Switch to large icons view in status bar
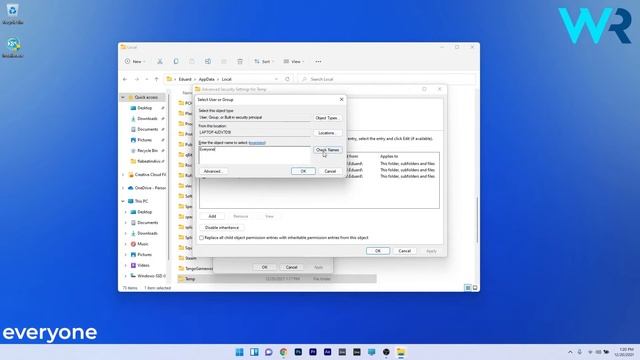 click(475, 288)
